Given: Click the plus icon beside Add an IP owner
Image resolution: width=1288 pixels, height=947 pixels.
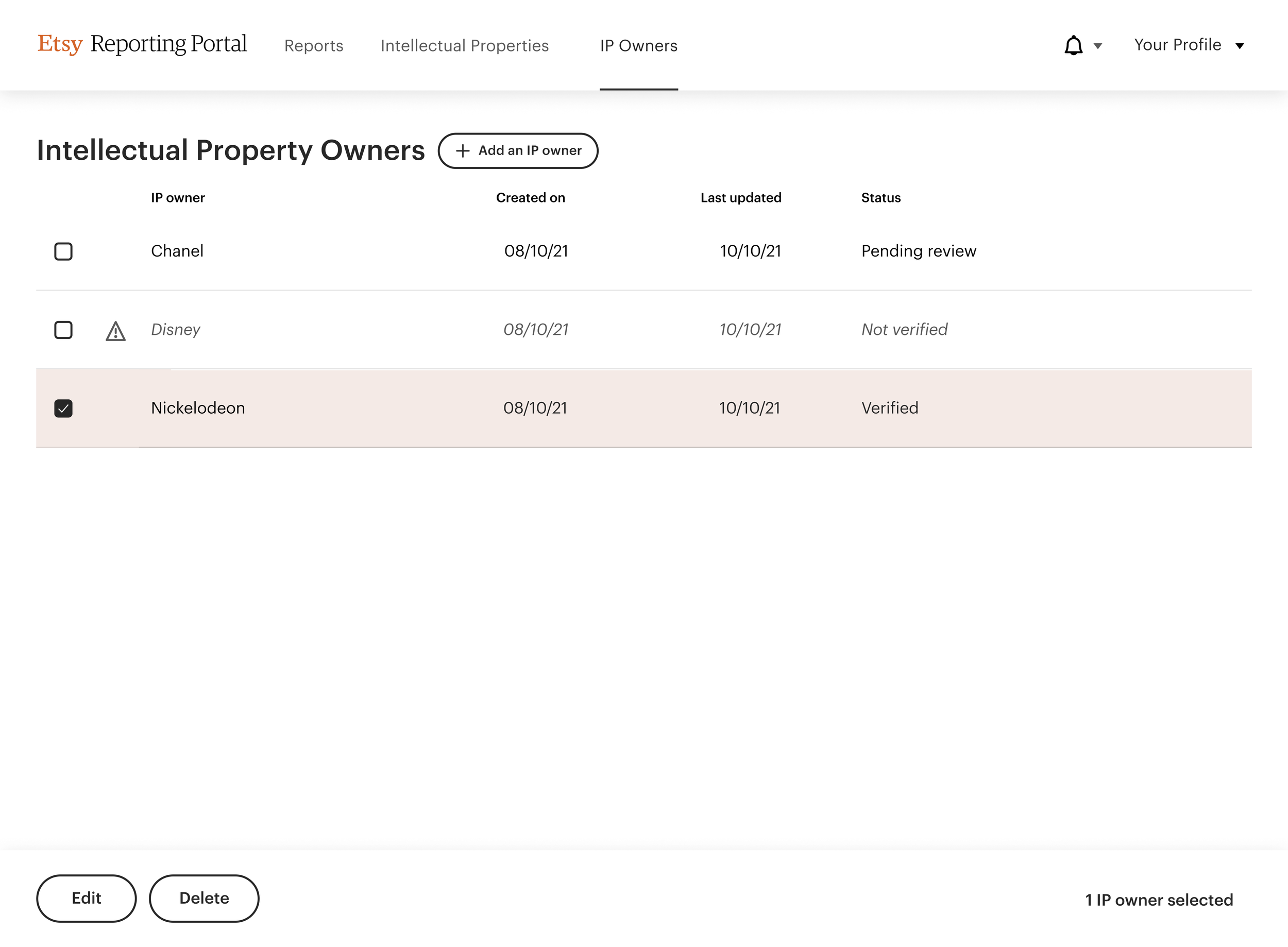Looking at the screenshot, I should coord(462,151).
